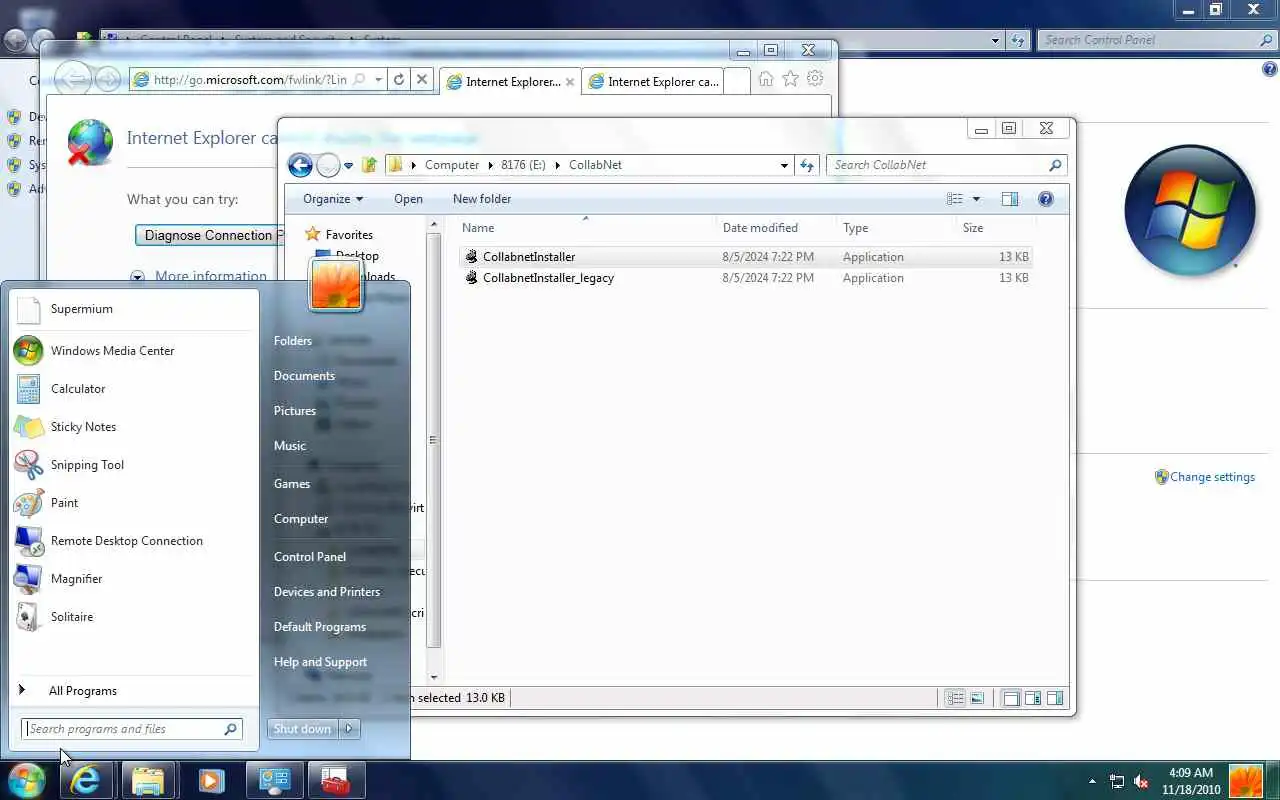Start the Snipping Tool
Image resolution: width=1280 pixels, height=800 pixels.
[134, 465]
